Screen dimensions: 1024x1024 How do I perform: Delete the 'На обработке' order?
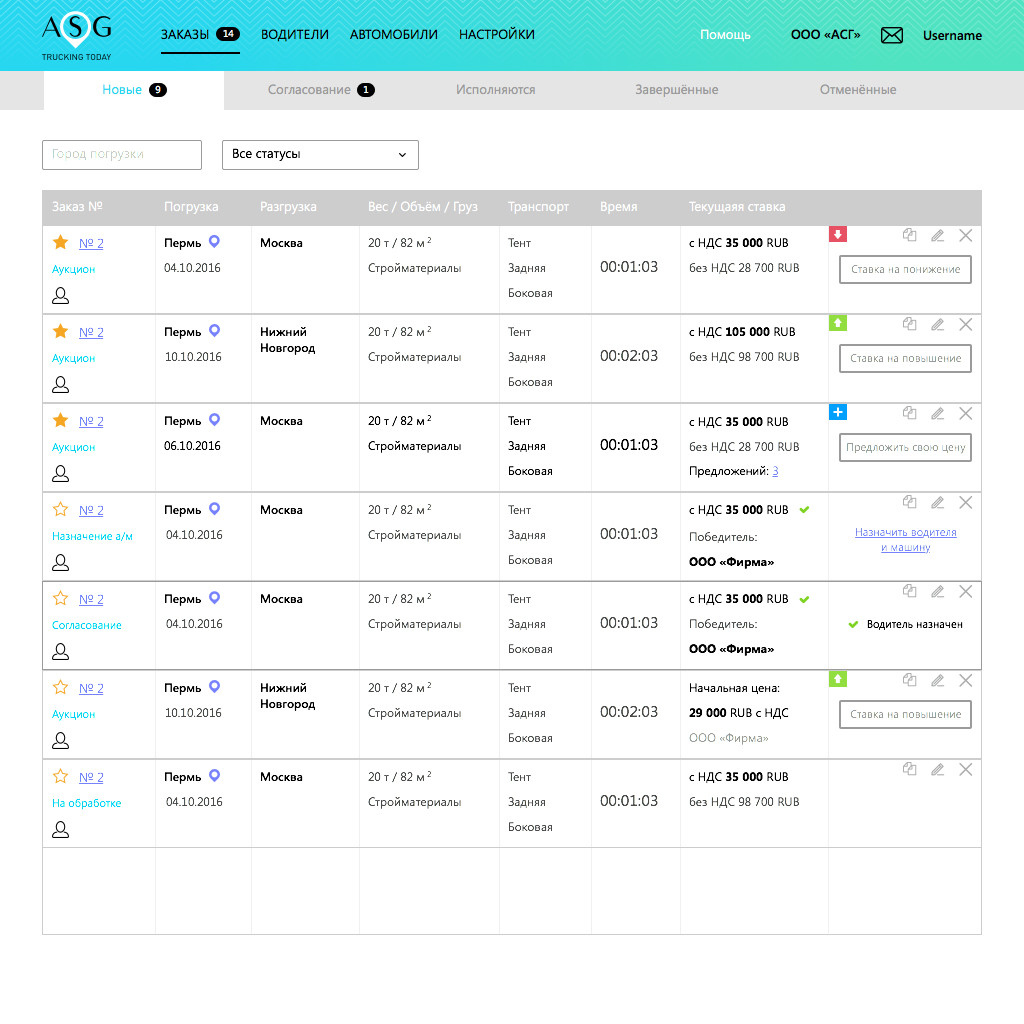coord(966,769)
